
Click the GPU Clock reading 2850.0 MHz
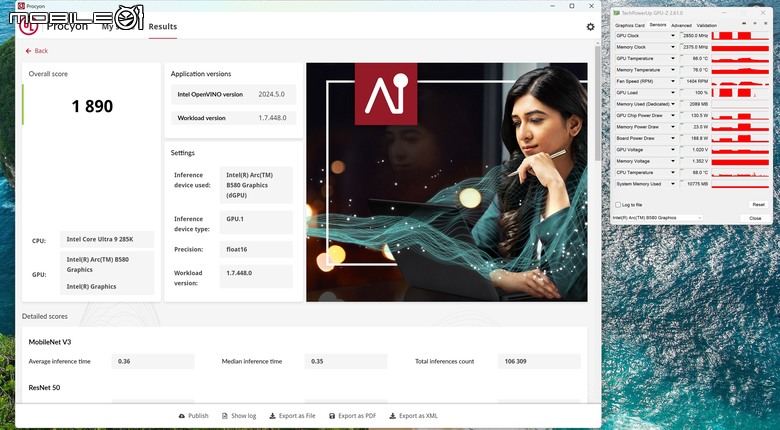click(x=694, y=36)
